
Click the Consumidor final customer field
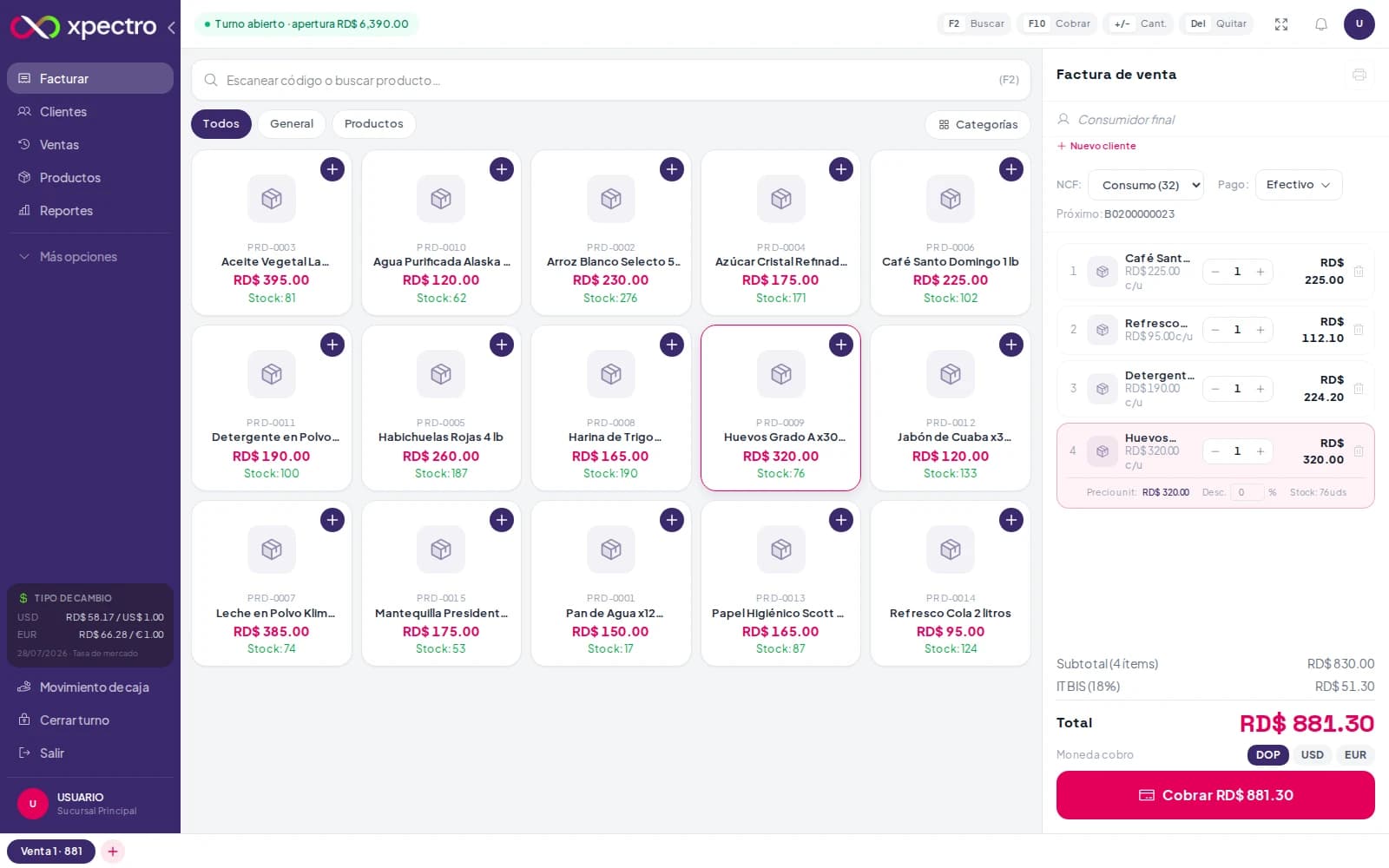1215,120
